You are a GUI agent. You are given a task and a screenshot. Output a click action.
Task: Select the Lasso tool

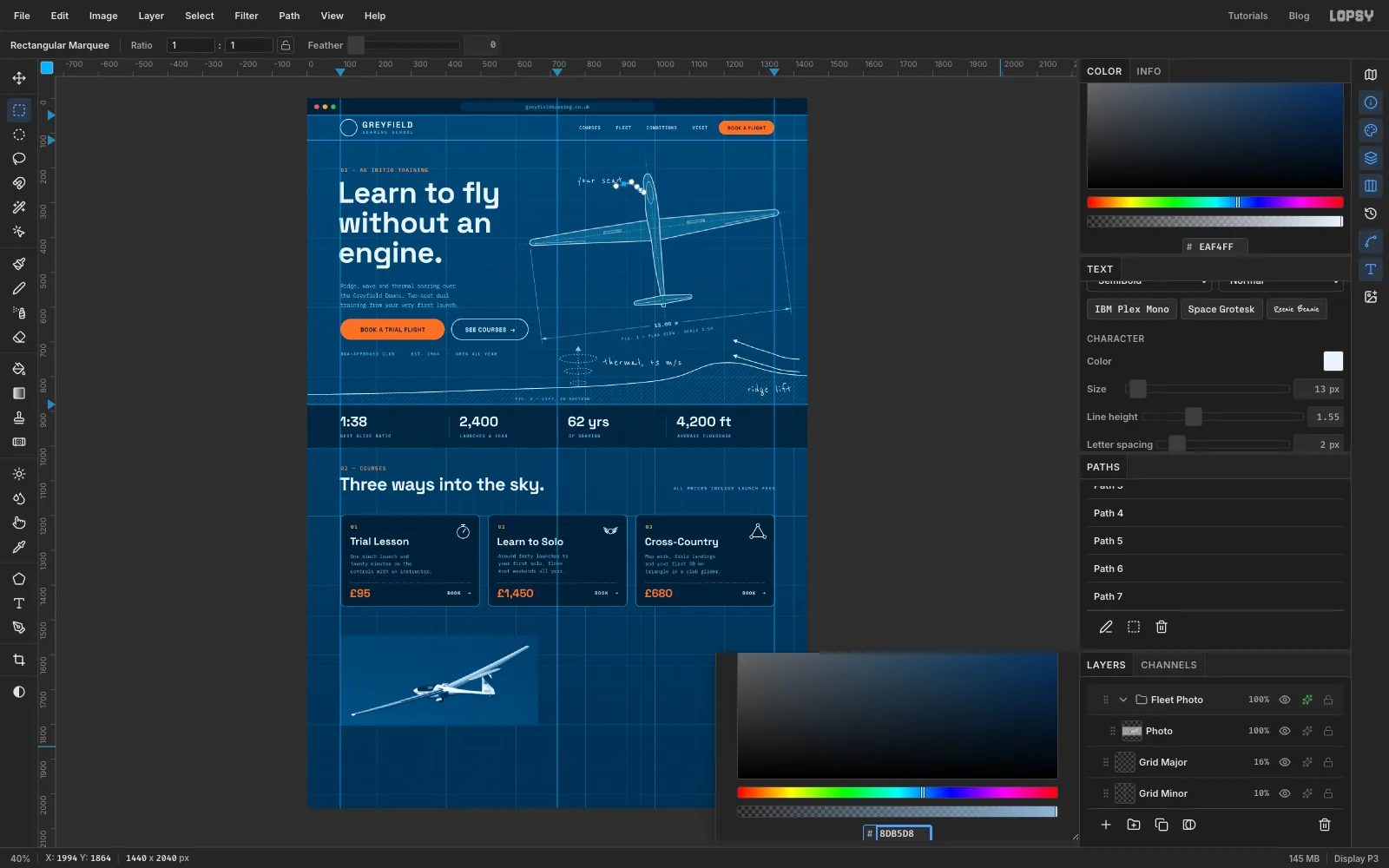pyautogui.click(x=19, y=159)
